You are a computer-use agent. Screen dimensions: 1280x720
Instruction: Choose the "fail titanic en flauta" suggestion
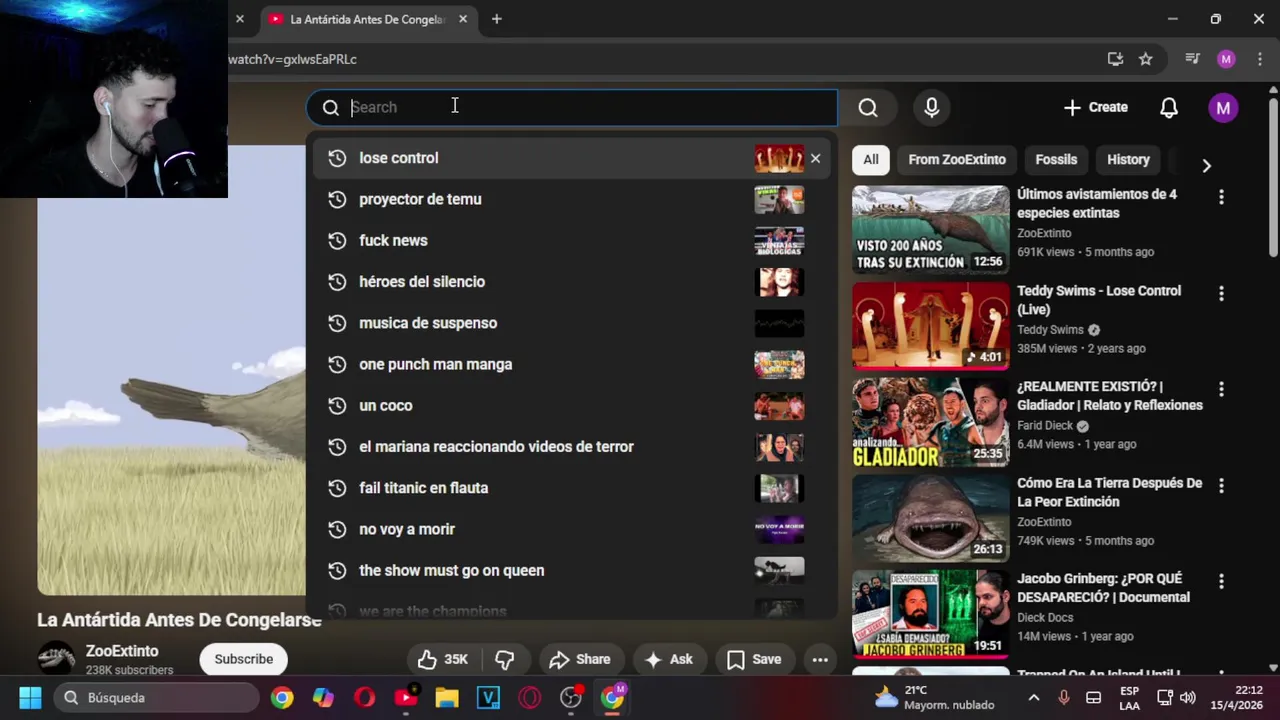[571, 488]
